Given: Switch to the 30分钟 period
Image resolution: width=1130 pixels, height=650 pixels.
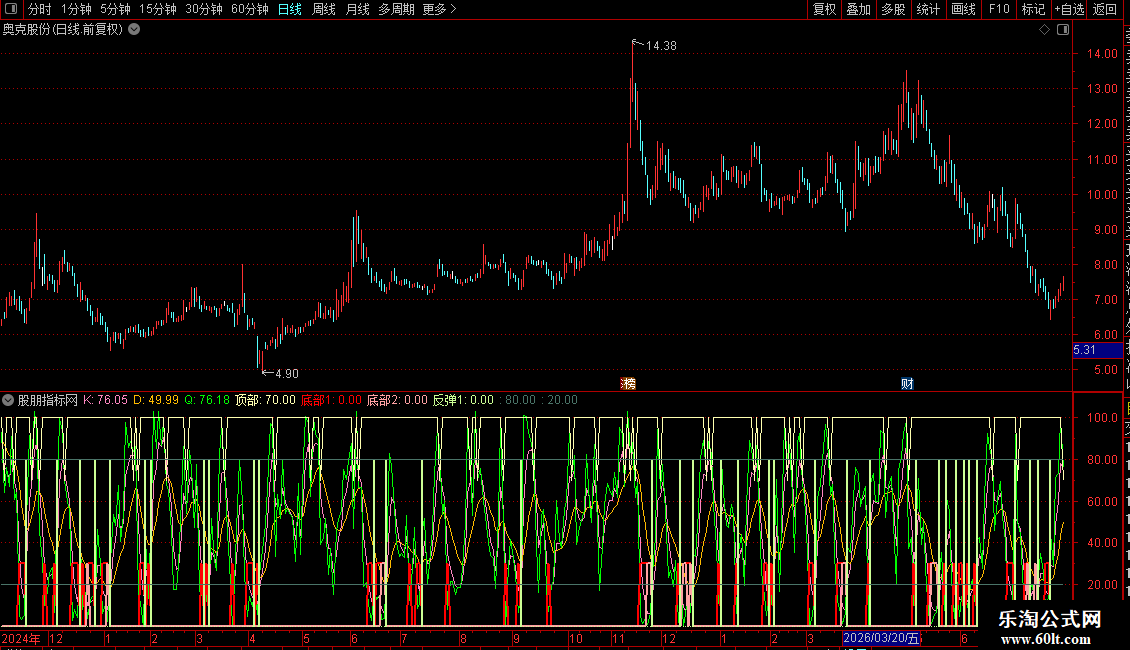Looking at the screenshot, I should click(204, 9).
